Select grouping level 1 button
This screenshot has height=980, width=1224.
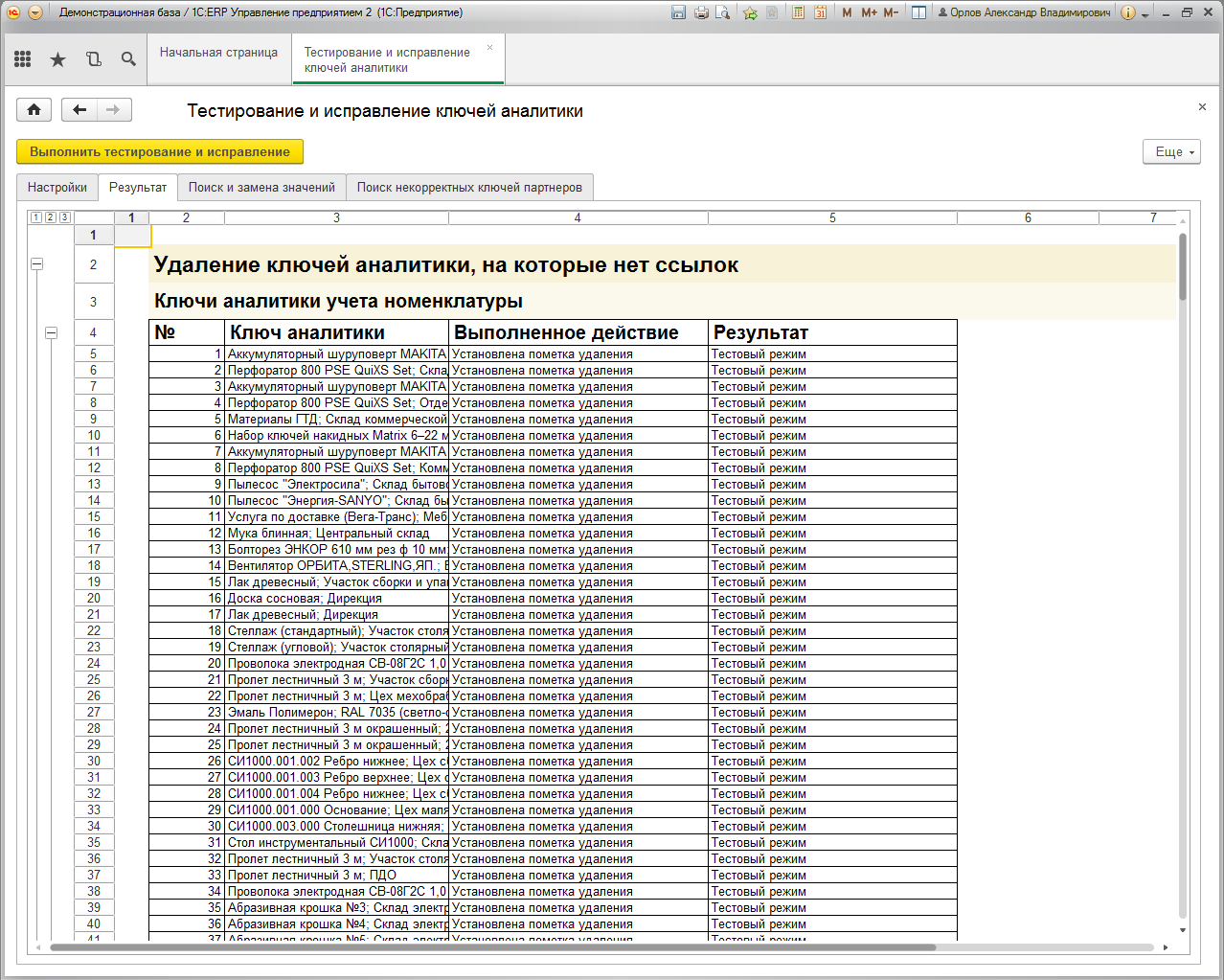[x=36, y=217]
